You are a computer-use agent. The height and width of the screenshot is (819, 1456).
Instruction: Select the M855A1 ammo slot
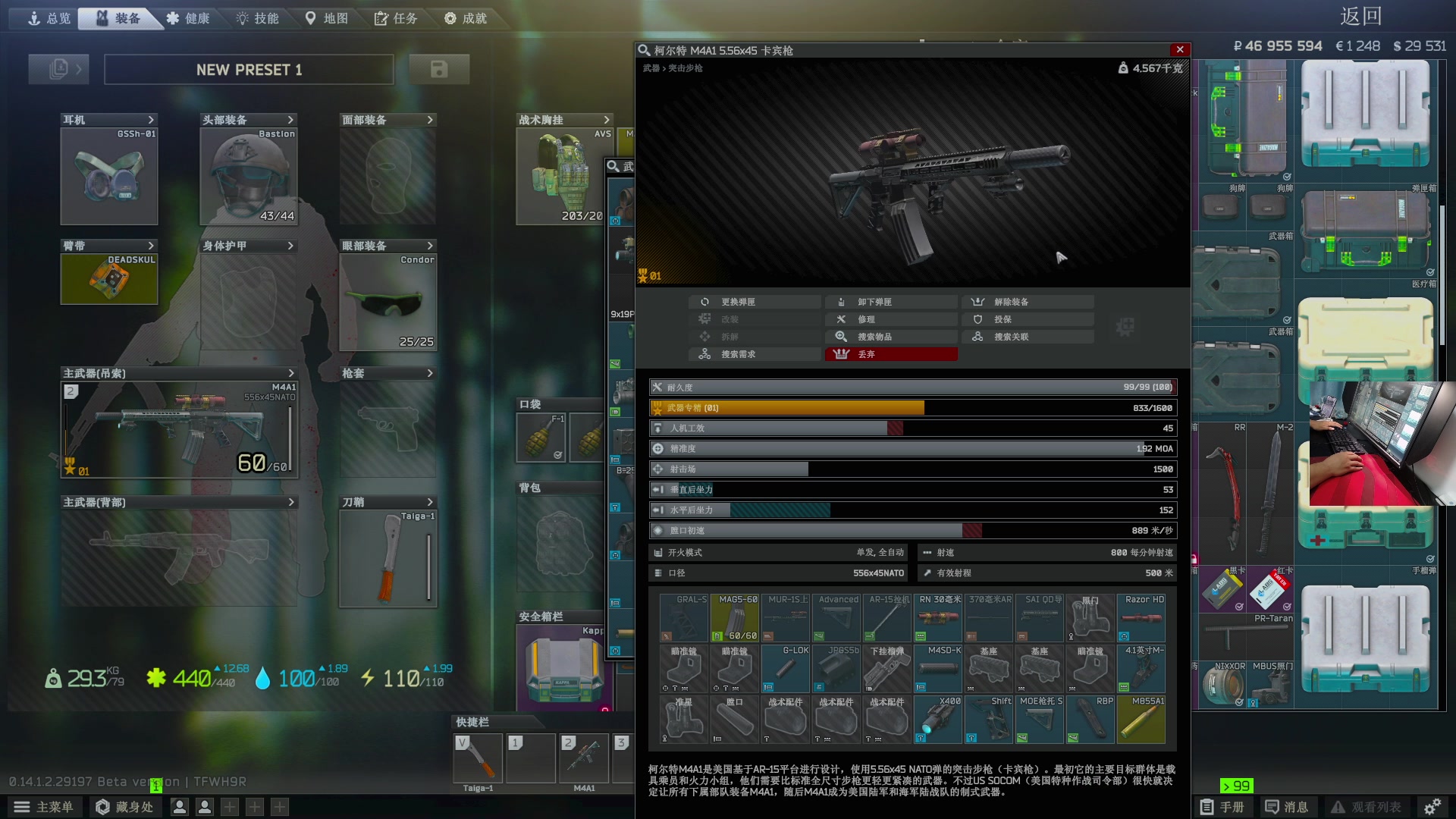[1141, 720]
